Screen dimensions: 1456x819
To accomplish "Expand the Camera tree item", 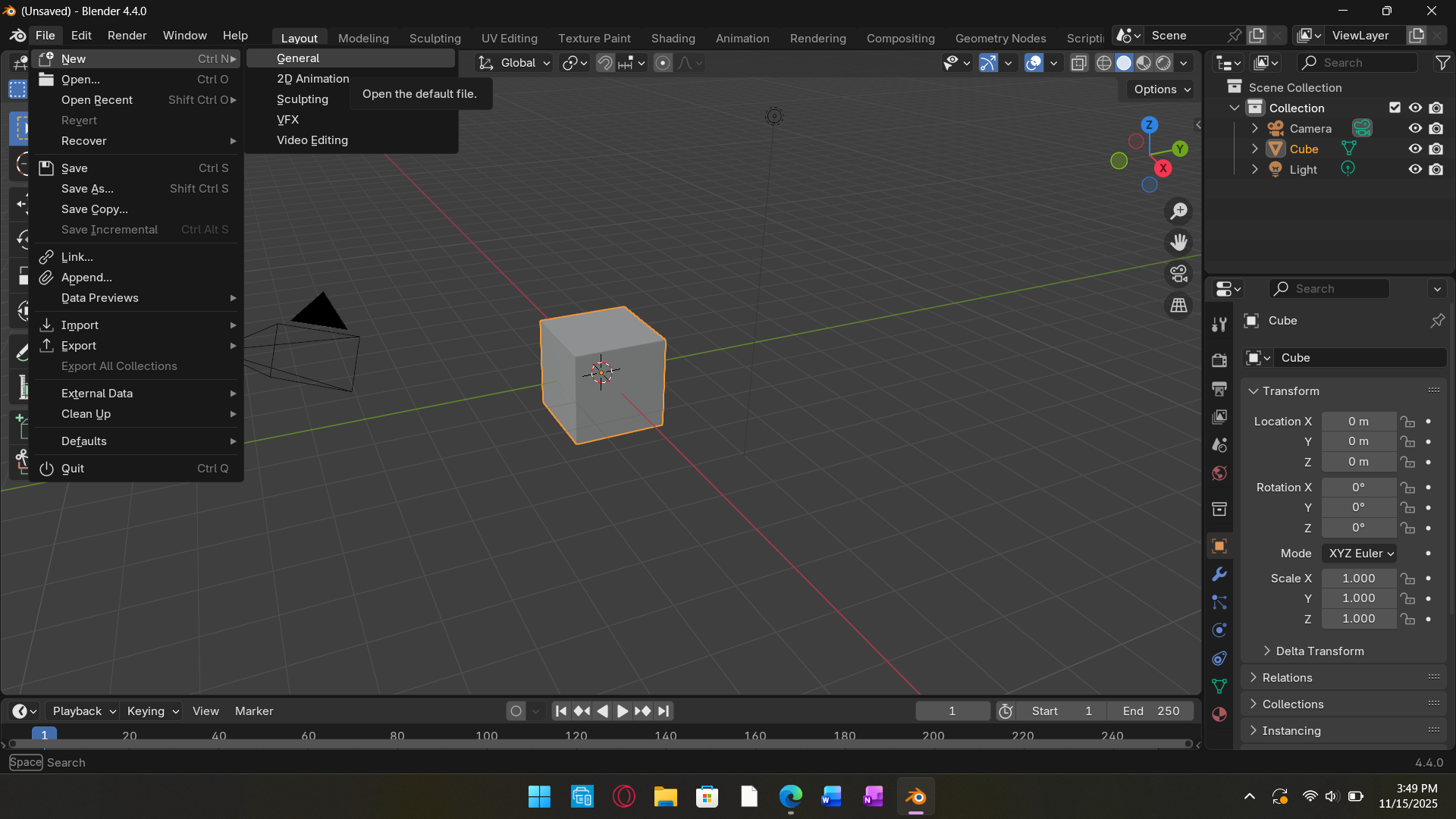I will (1255, 129).
